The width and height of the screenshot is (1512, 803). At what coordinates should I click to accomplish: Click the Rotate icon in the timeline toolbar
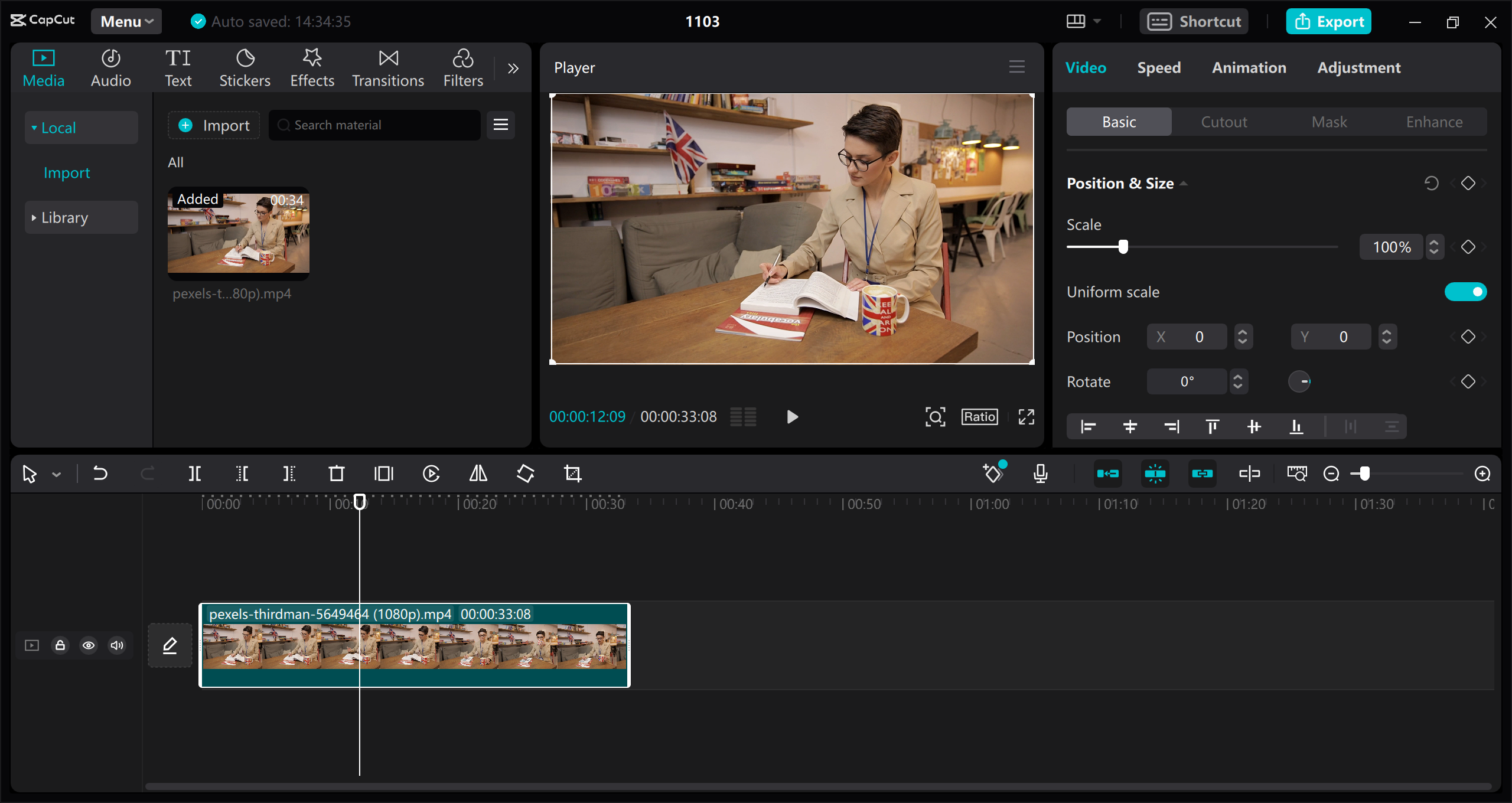pos(525,473)
